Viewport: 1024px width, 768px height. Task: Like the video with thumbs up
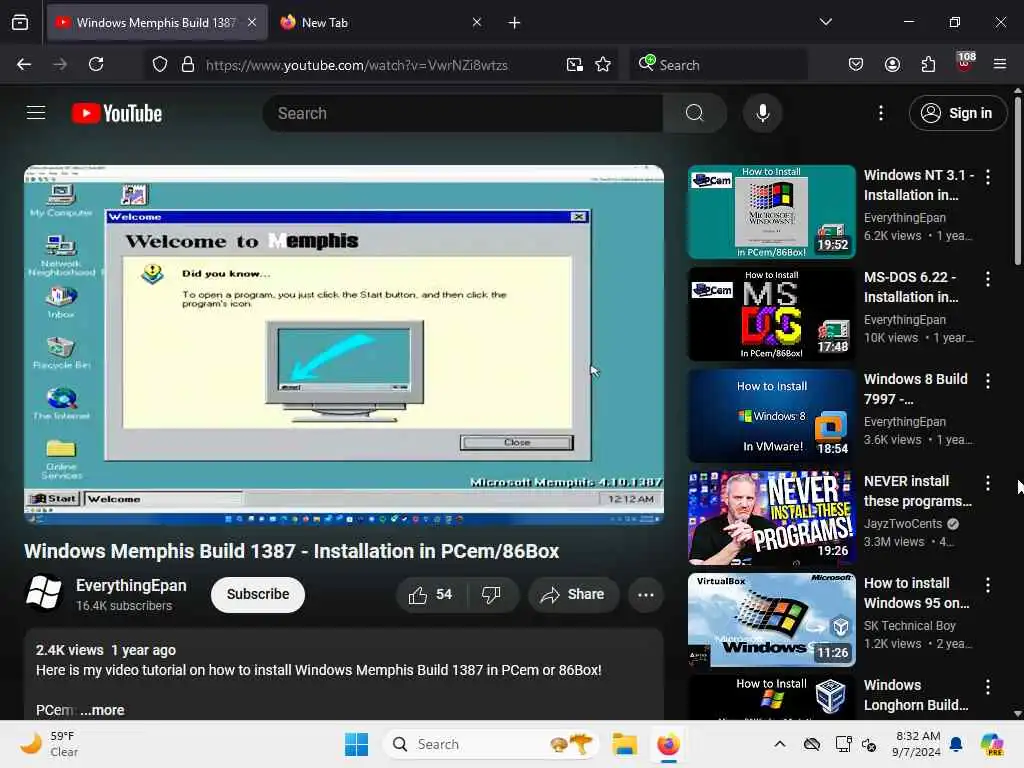click(430, 594)
